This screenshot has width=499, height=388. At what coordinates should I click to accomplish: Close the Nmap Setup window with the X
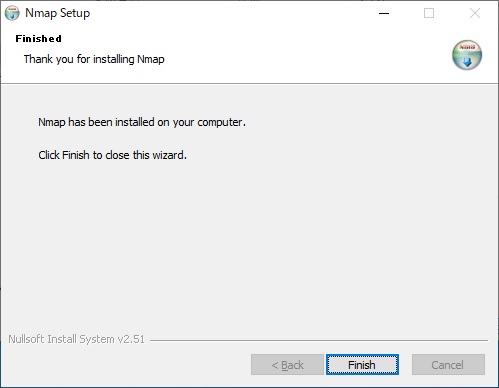point(475,13)
